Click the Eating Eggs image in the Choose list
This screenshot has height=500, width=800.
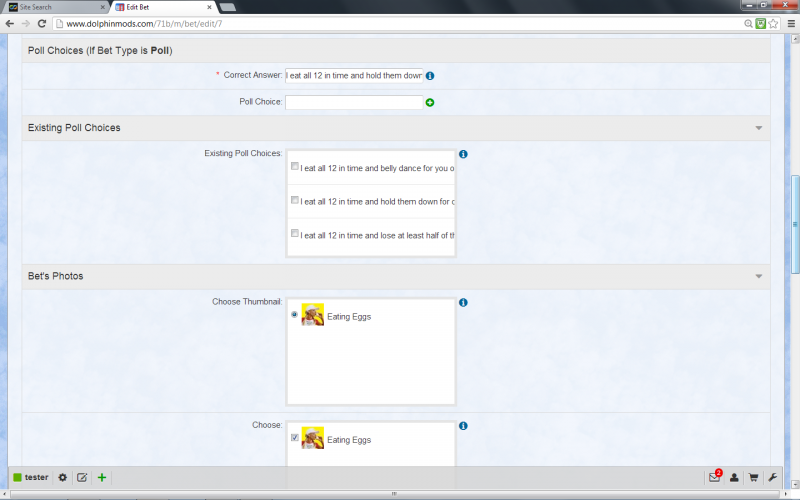(312, 438)
